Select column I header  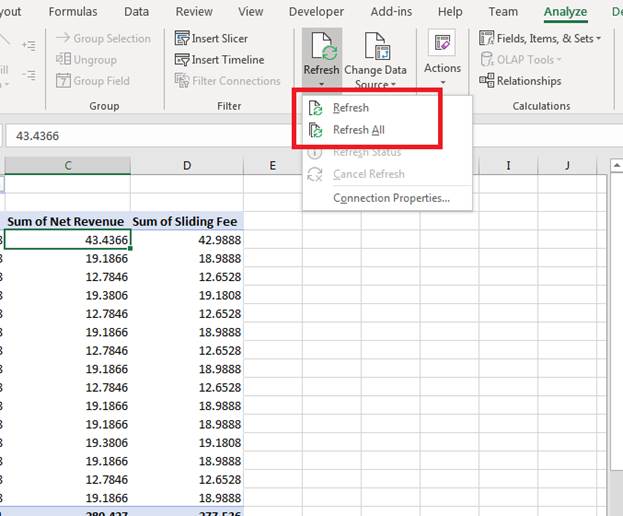coord(508,165)
